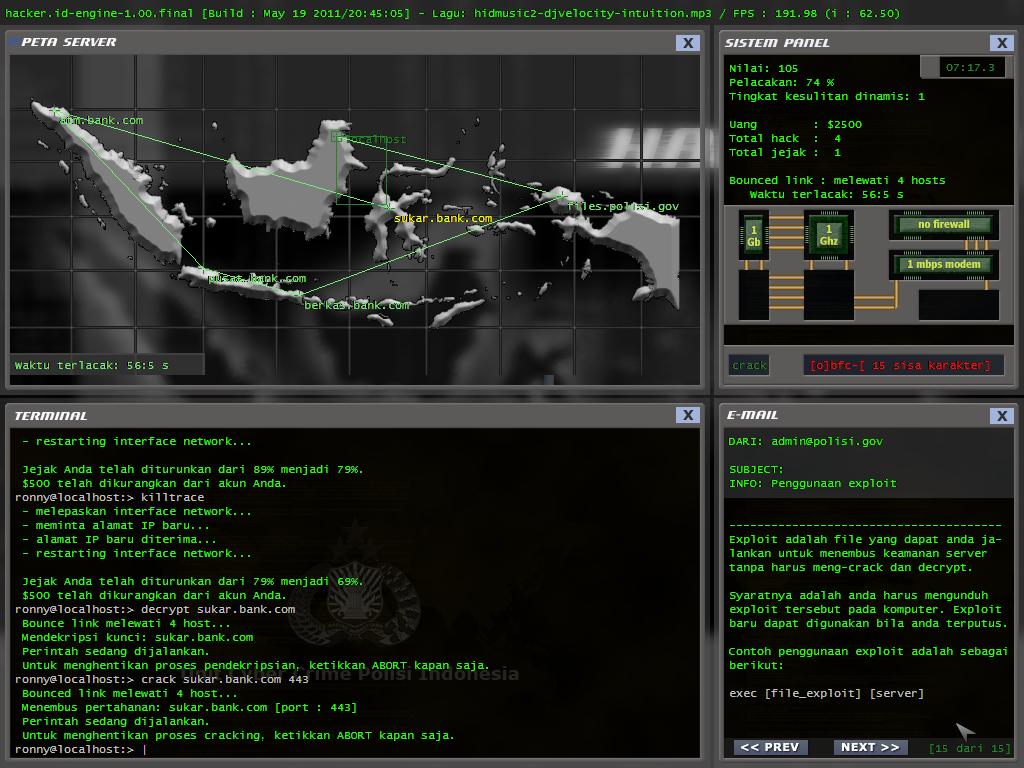Click berkas.bank.com on the server map
1024x768 pixels.
pos(356,305)
